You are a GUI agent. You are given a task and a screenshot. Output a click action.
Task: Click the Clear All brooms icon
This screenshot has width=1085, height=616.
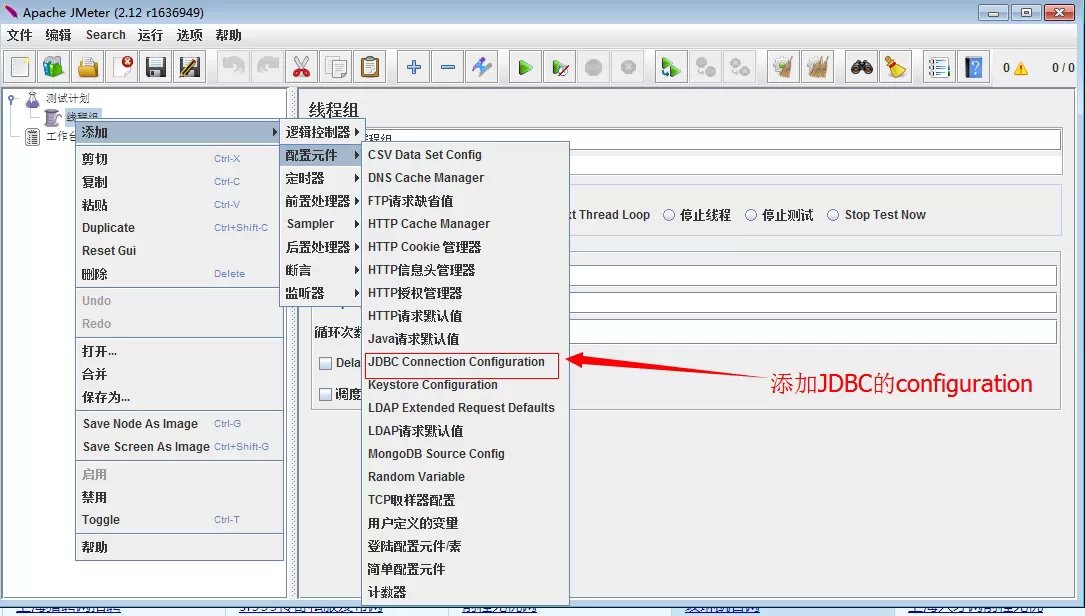pyautogui.click(x=818, y=67)
